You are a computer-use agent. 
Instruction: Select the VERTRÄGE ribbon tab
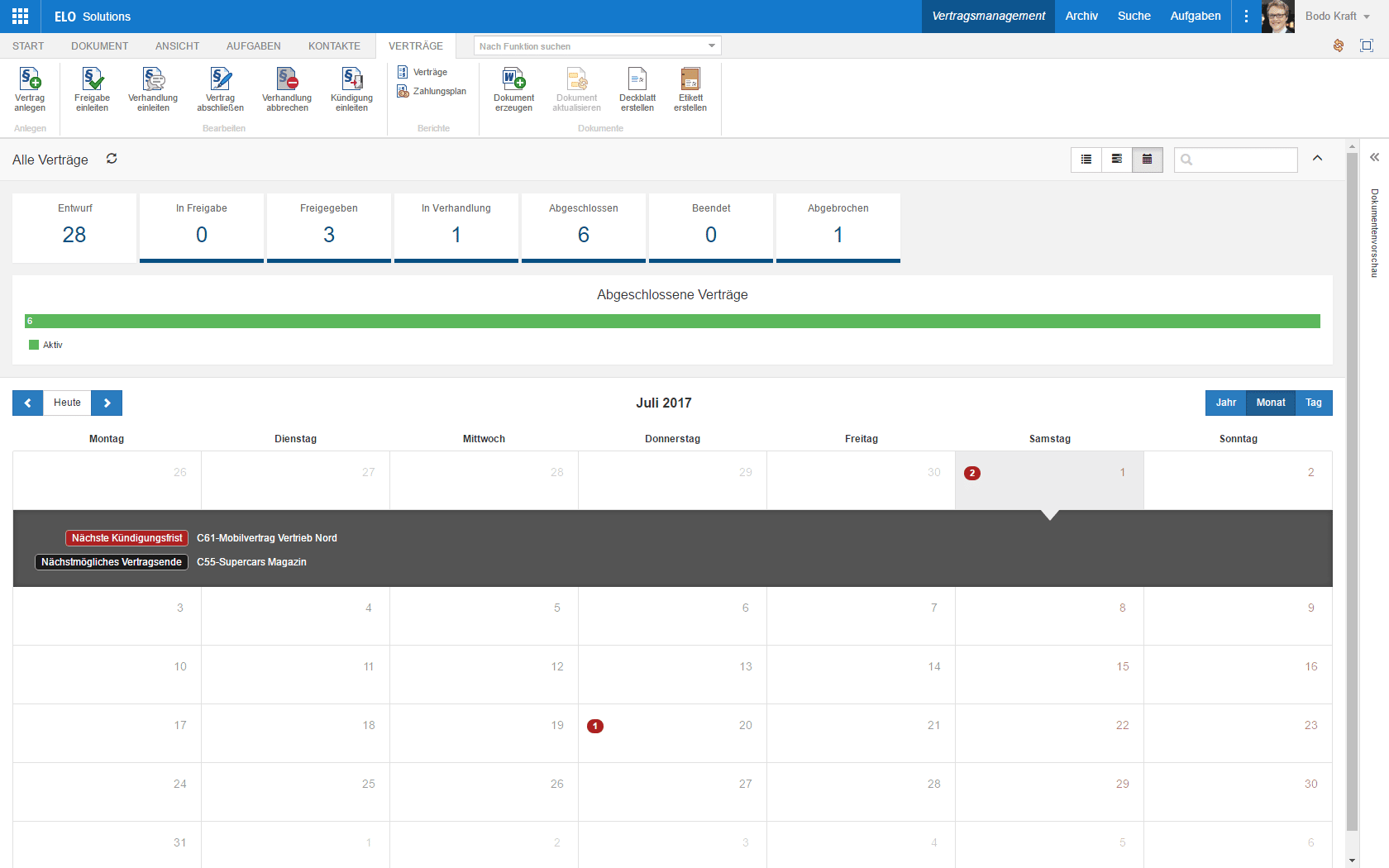pyautogui.click(x=416, y=46)
